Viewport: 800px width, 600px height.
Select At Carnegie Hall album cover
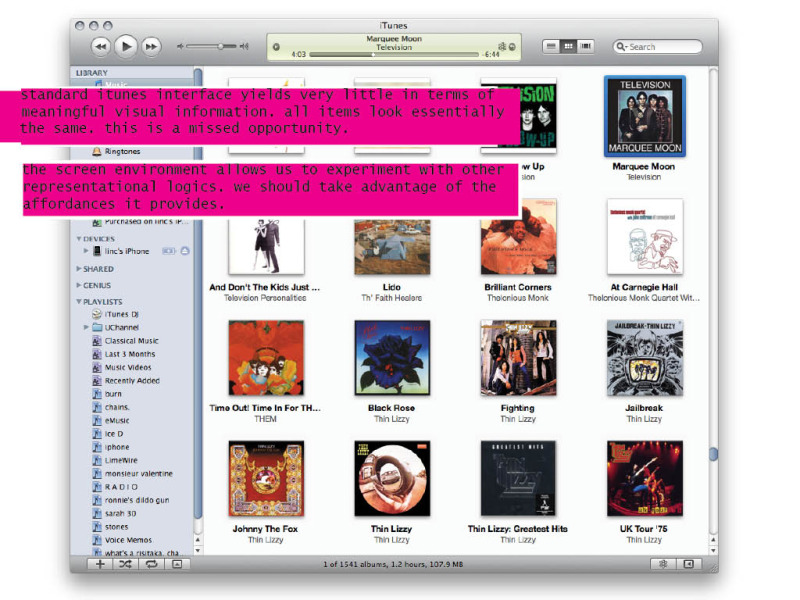click(x=645, y=237)
